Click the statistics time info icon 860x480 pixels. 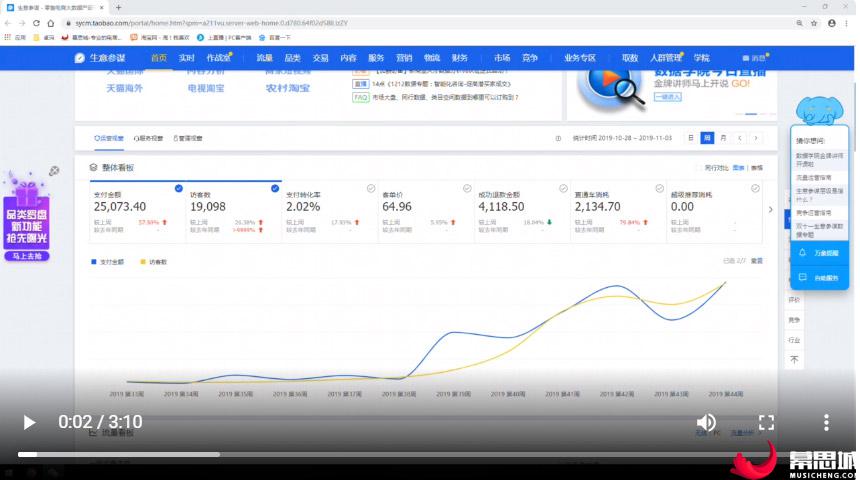558,138
